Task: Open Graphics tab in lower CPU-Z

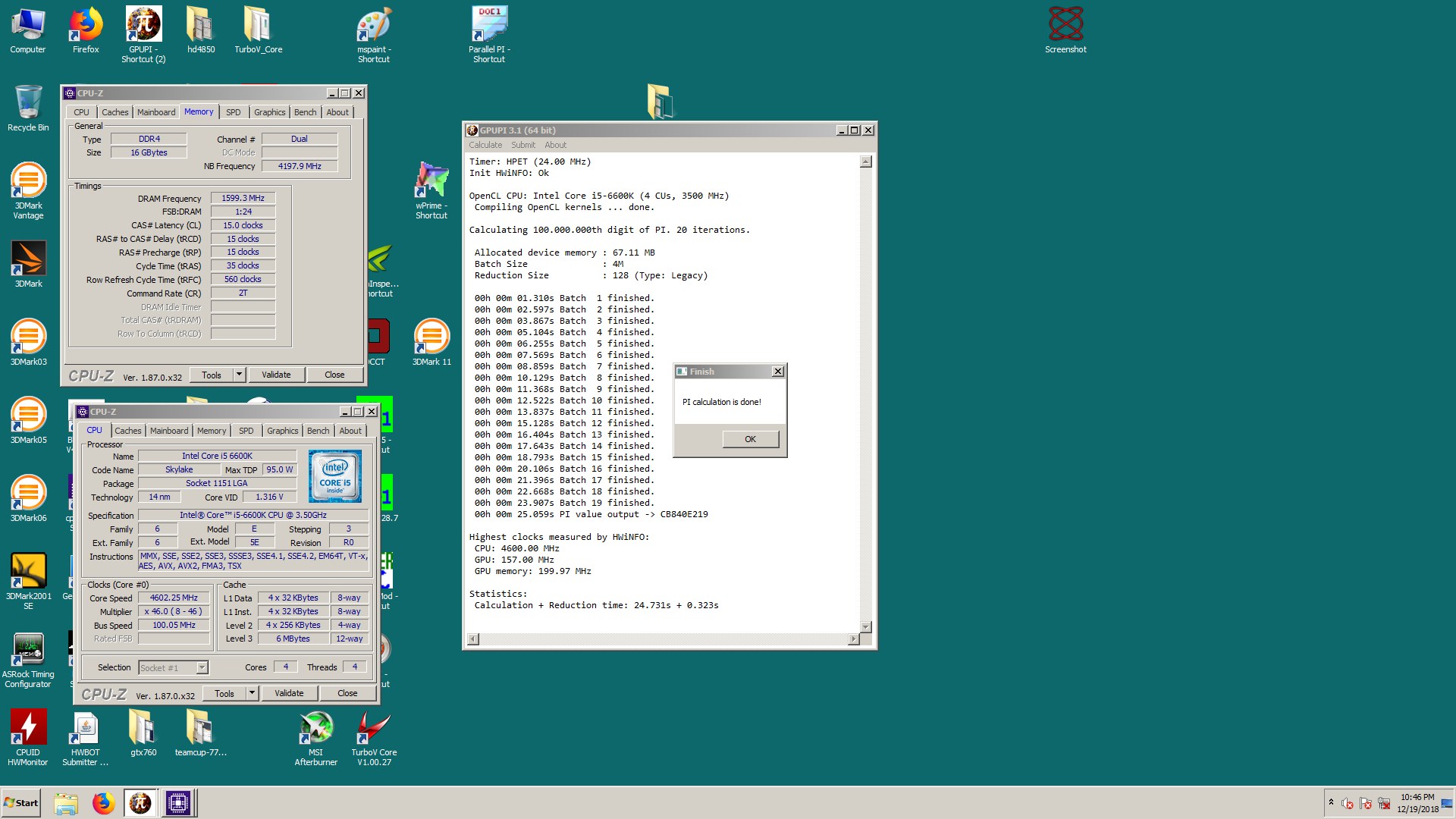Action: (x=283, y=431)
